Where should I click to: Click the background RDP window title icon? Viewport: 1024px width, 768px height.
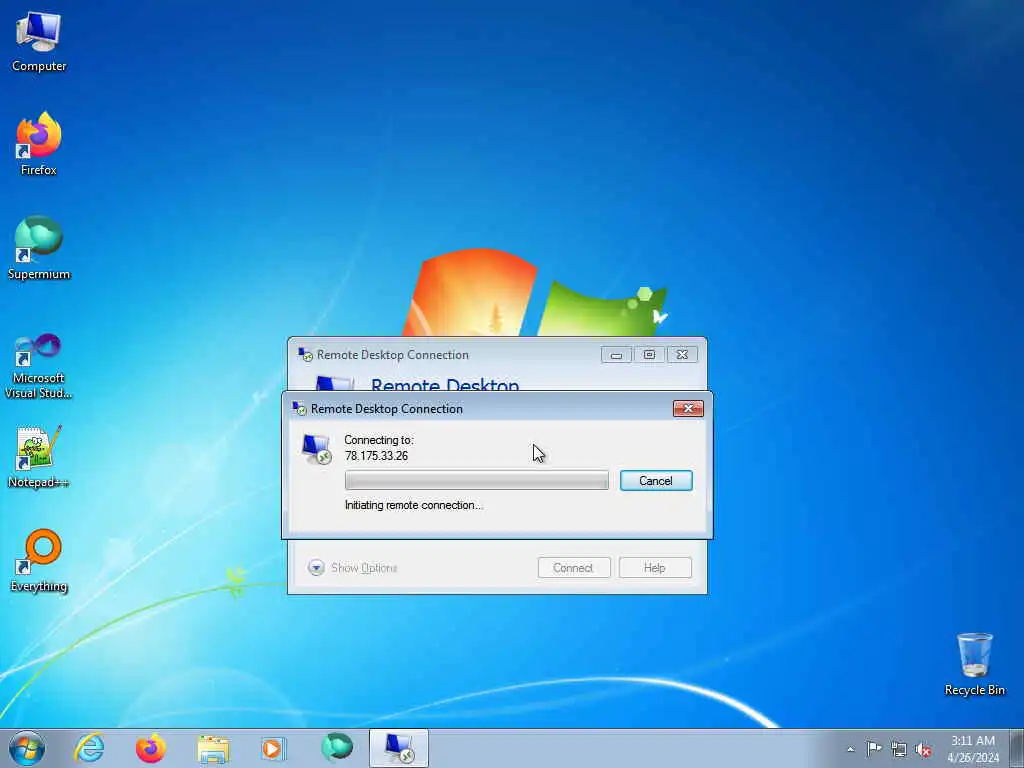(305, 355)
